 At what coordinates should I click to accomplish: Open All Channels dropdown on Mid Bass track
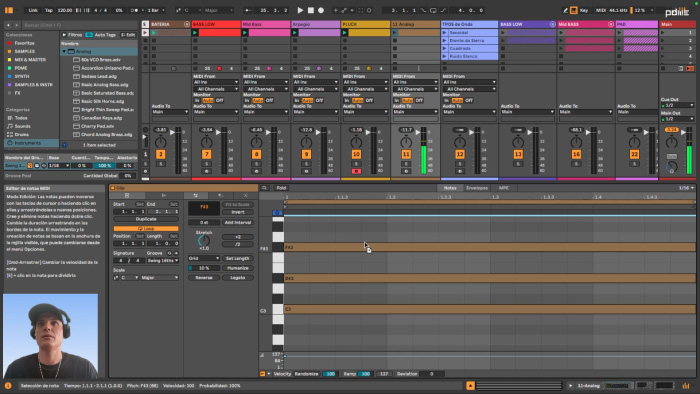[x=266, y=89]
